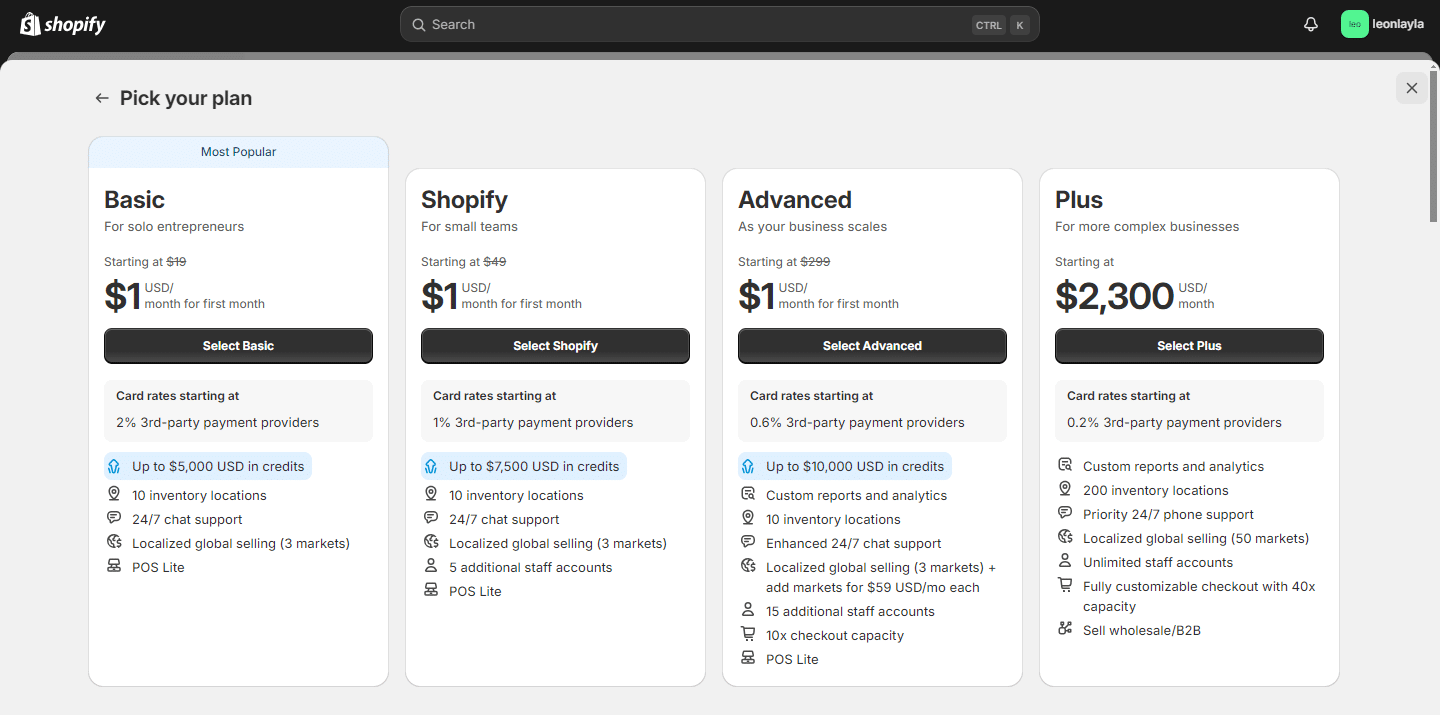Select the Shopify plan
The image size is (1440, 715).
(555, 345)
